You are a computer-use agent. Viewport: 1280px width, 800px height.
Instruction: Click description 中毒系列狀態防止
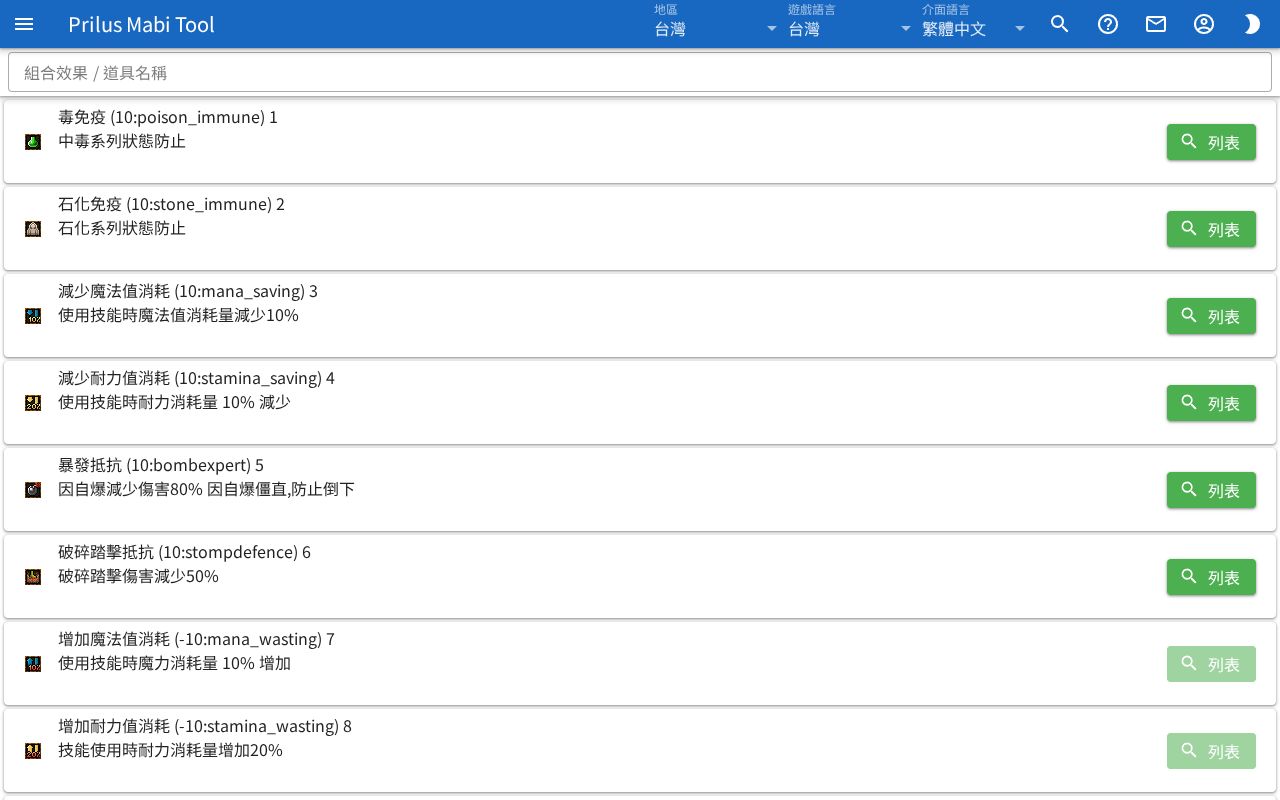point(122,141)
